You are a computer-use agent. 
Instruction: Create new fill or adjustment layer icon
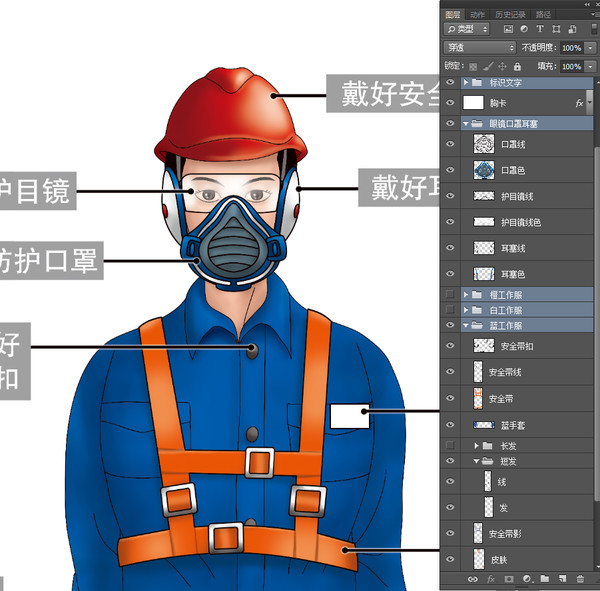[527, 579]
